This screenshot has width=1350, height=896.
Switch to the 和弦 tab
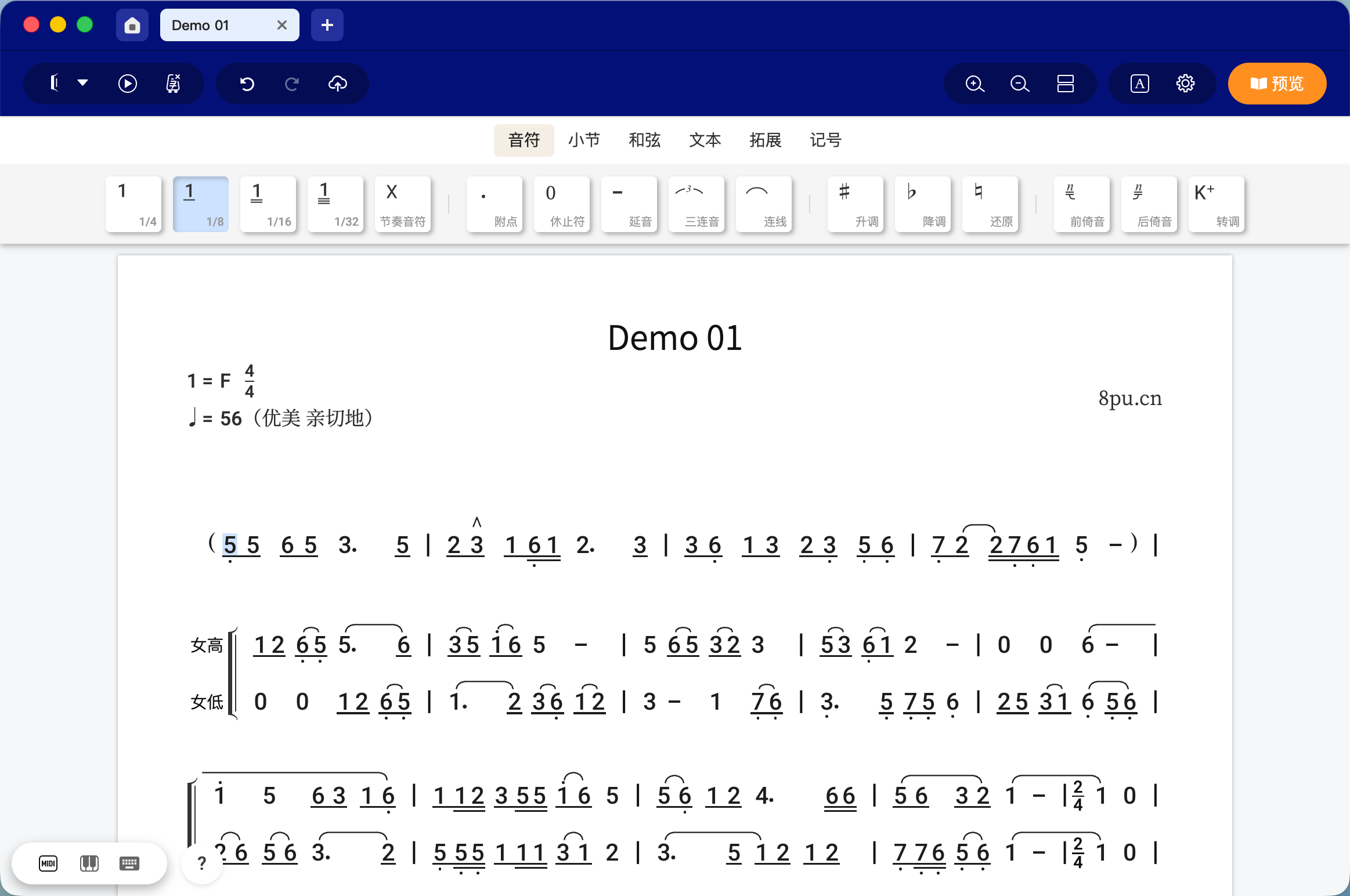tap(645, 140)
